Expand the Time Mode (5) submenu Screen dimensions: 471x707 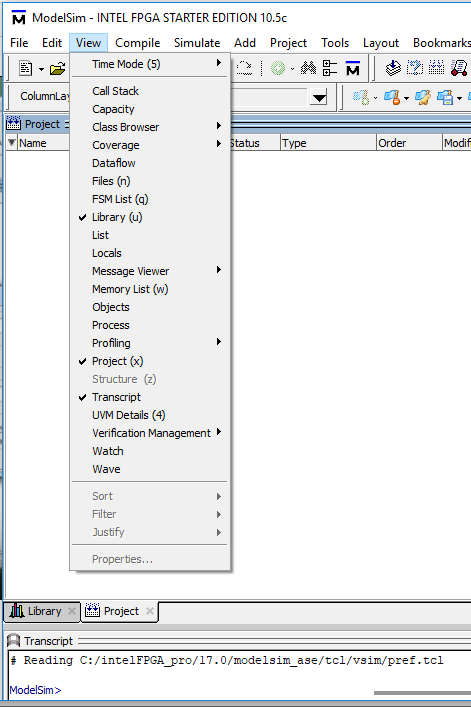(150, 64)
